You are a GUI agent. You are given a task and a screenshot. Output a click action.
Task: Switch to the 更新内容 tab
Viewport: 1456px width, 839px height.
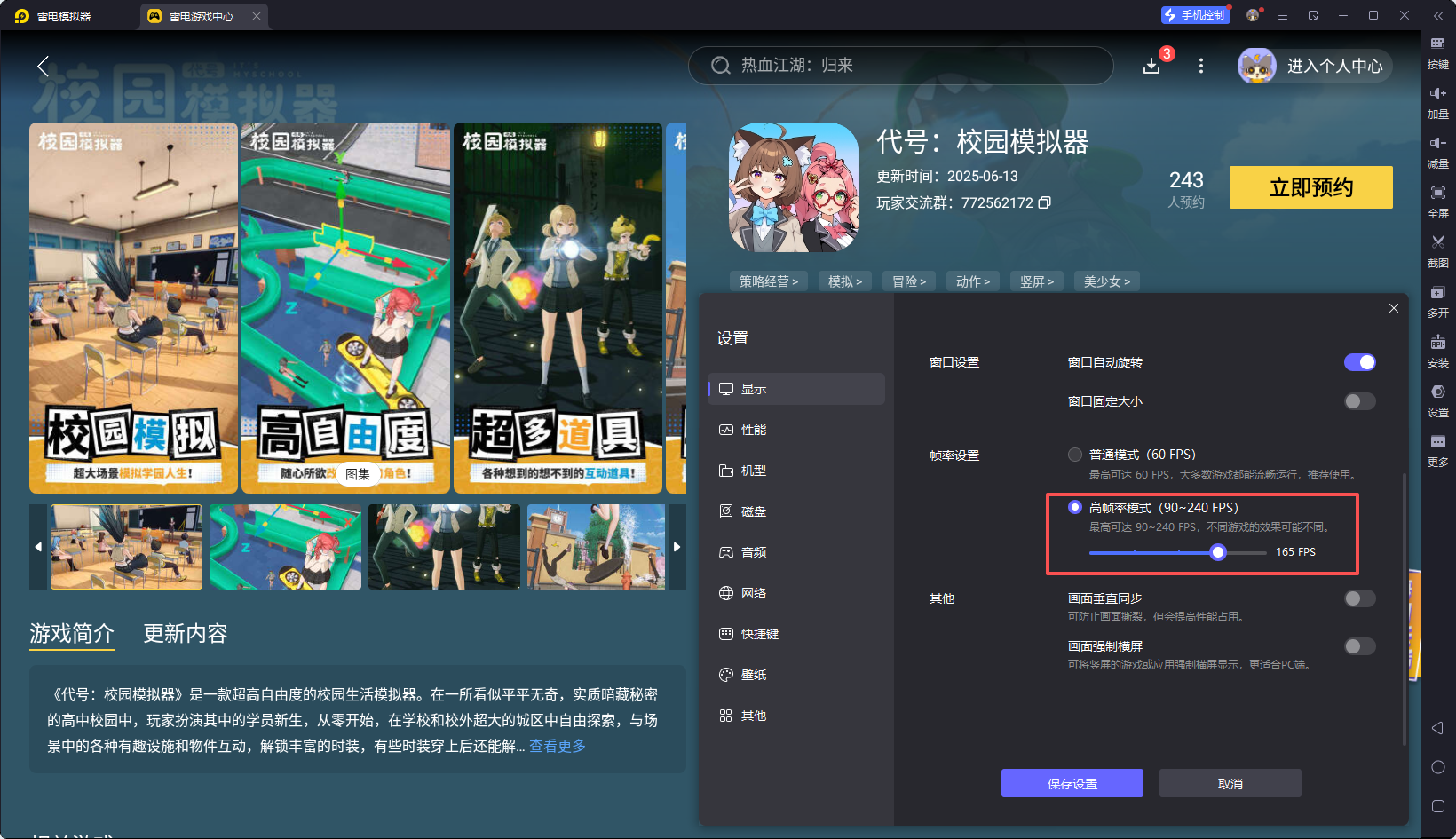coord(186,633)
